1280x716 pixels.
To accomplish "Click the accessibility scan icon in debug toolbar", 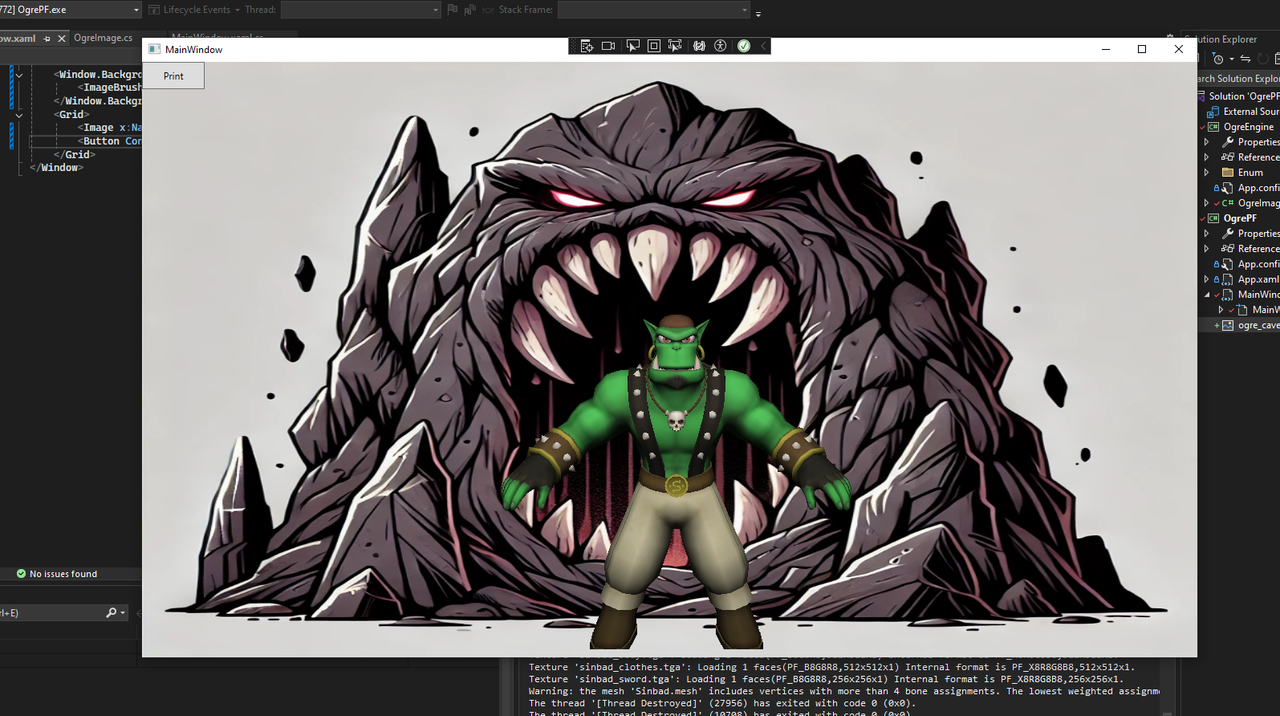I will [720, 46].
